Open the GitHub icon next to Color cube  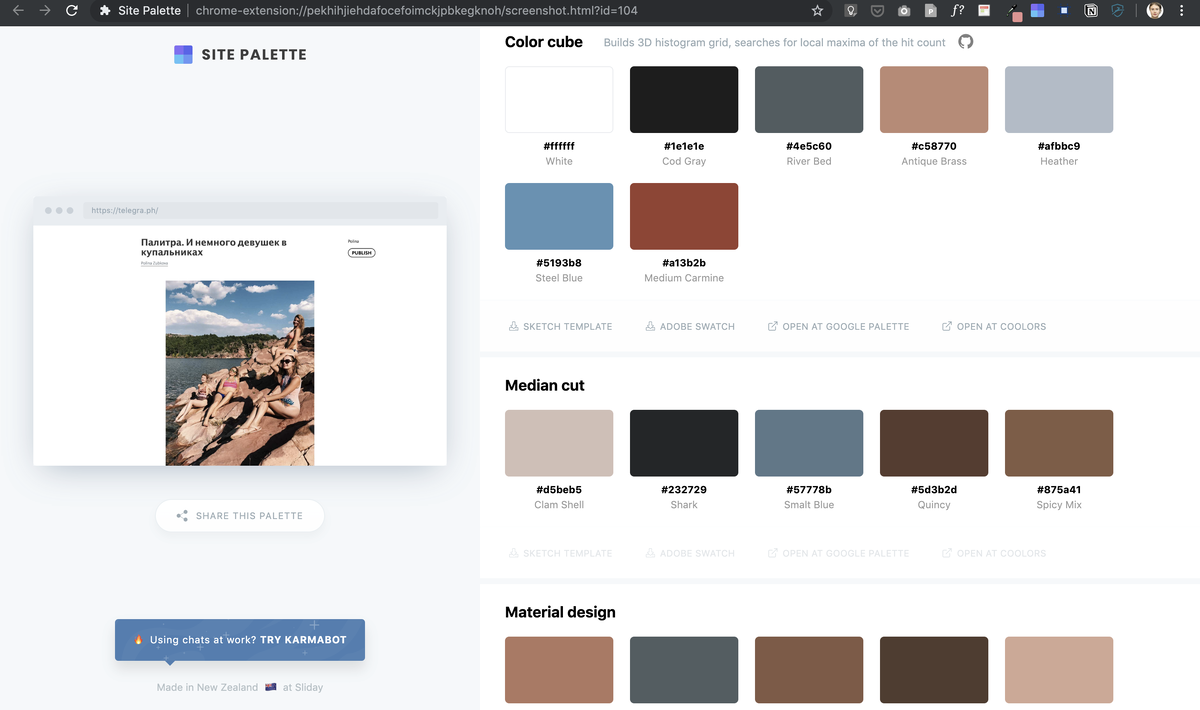pyautogui.click(x=965, y=42)
